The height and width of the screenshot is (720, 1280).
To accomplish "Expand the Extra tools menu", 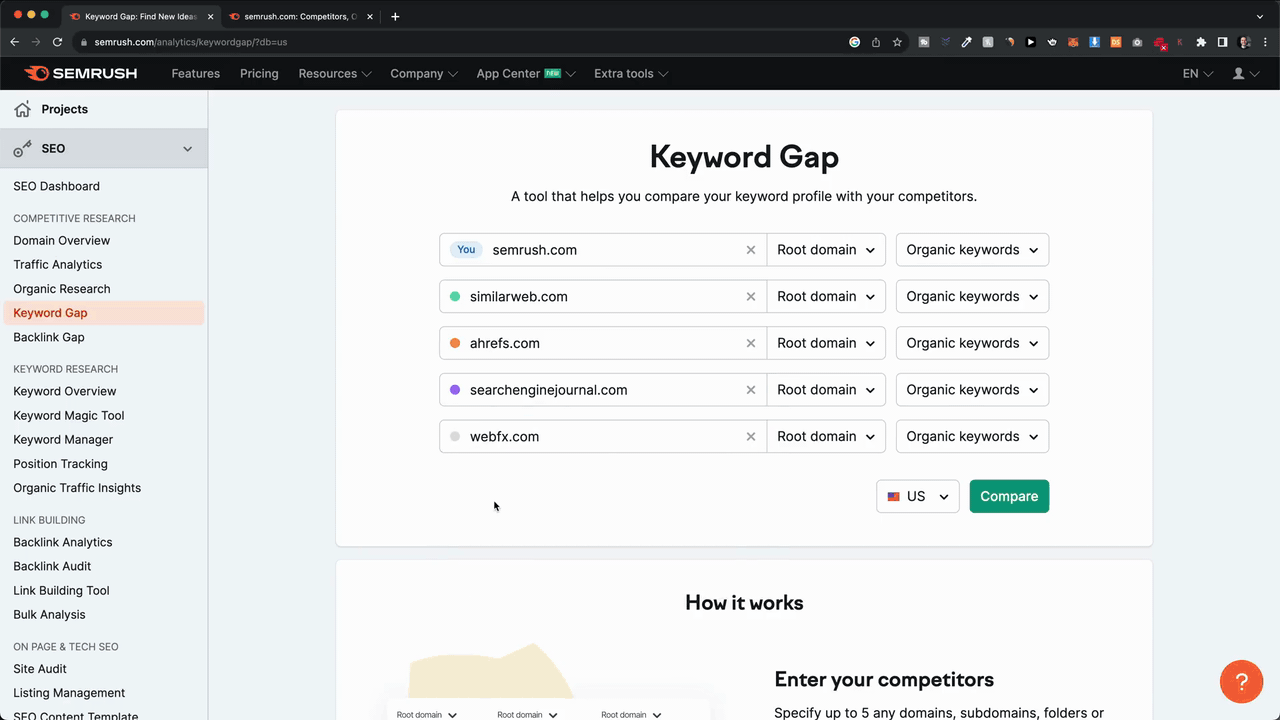I will point(631,74).
